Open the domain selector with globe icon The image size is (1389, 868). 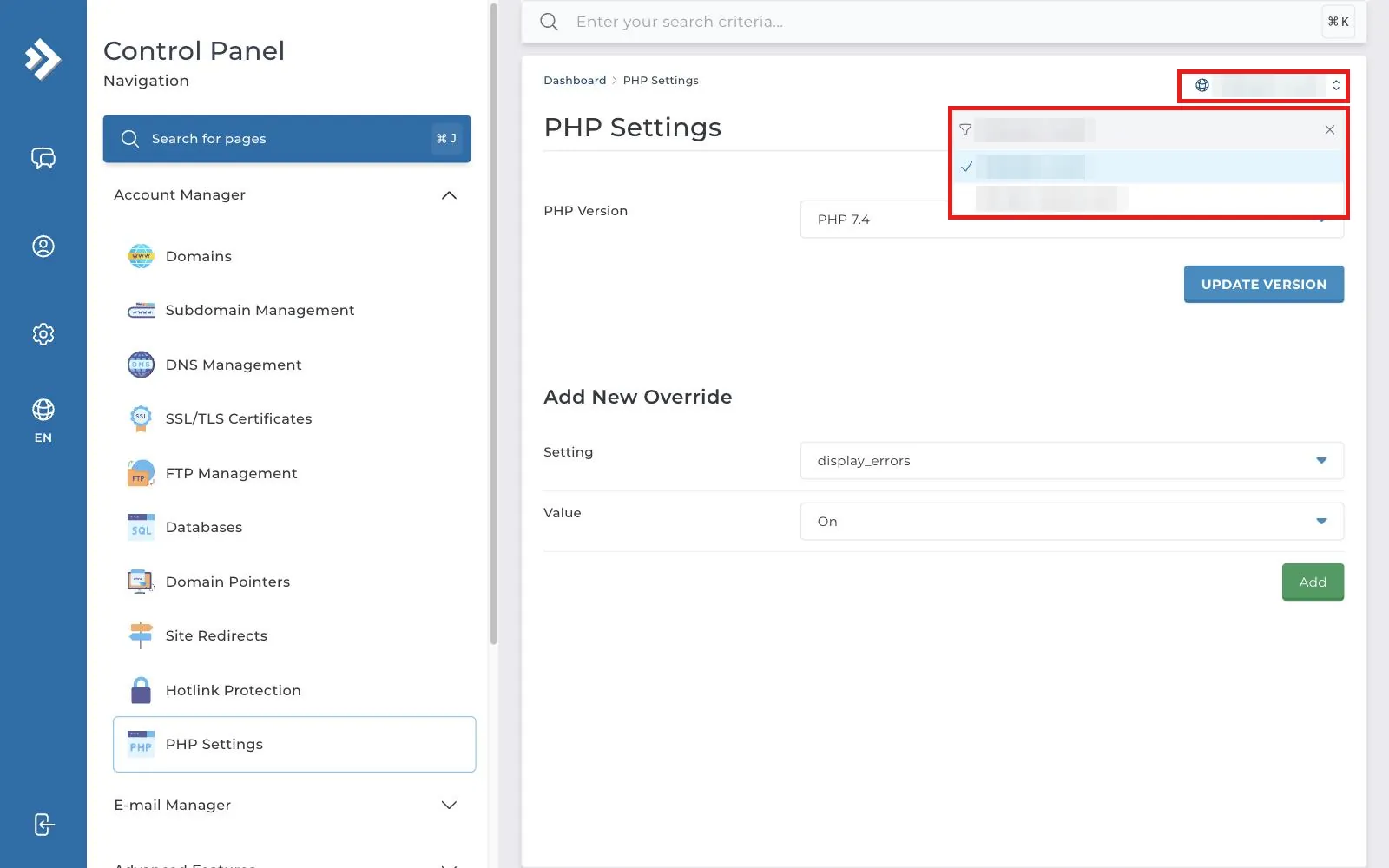click(x=1263, y=86)
